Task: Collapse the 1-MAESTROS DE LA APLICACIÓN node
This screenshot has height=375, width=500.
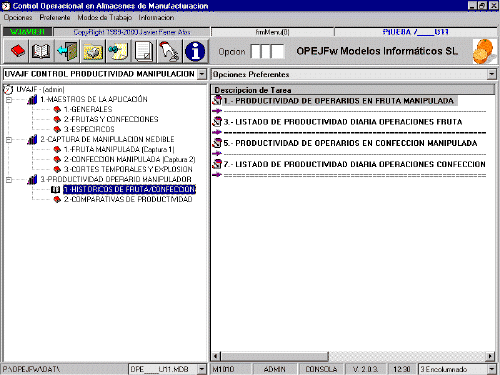Action: (9, 100)
